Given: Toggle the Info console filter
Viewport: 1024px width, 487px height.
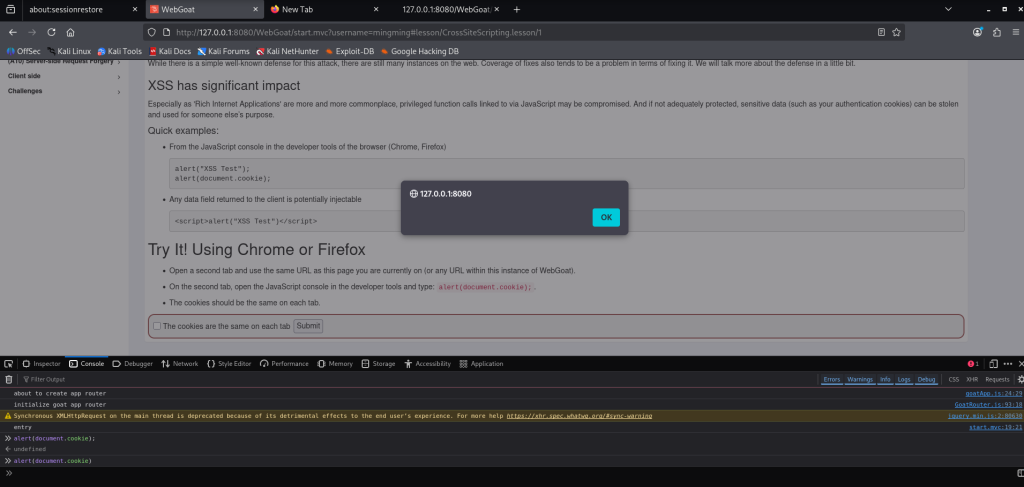Looking at the screenshot, I should click(x=885, y=379).
